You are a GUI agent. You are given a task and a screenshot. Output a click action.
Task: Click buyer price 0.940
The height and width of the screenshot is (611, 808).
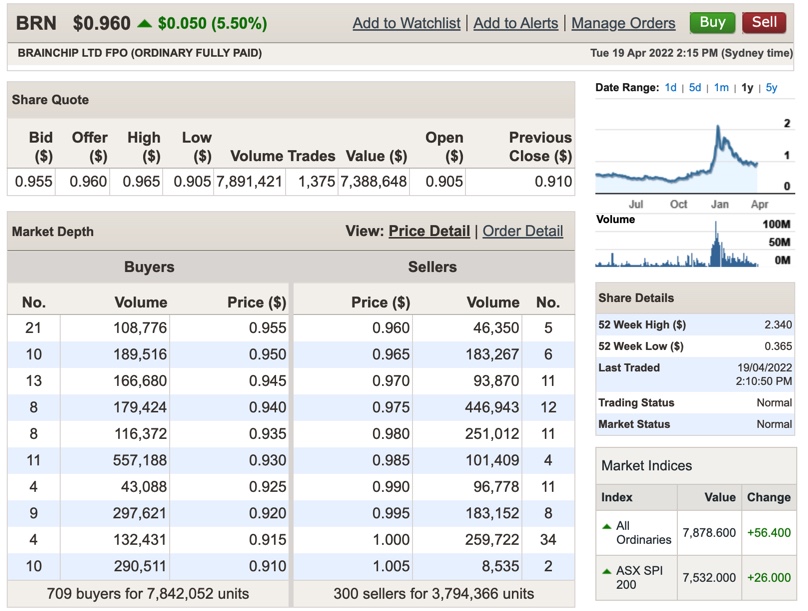click(267, 408)
